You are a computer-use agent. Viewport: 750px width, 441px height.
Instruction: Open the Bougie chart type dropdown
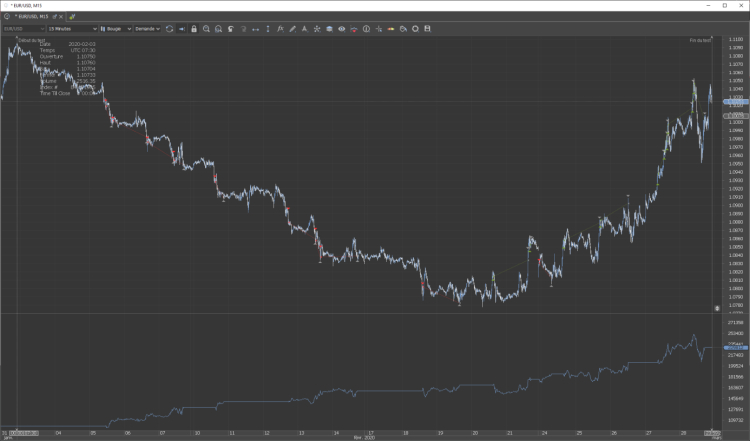click(x=115, y=29)
